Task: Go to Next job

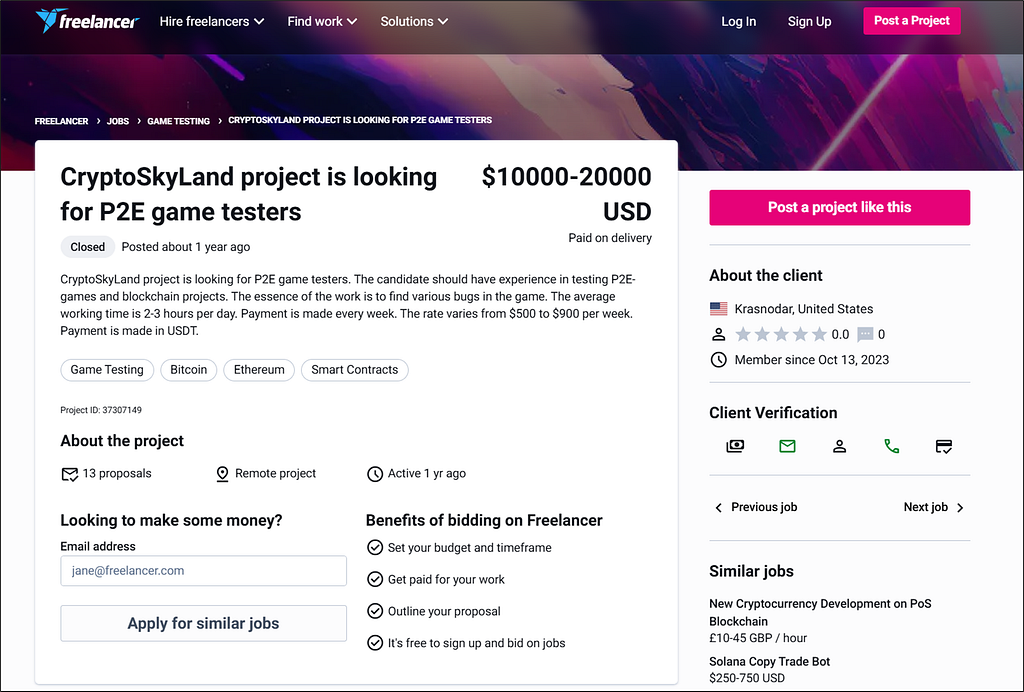Action: point(934,507)
